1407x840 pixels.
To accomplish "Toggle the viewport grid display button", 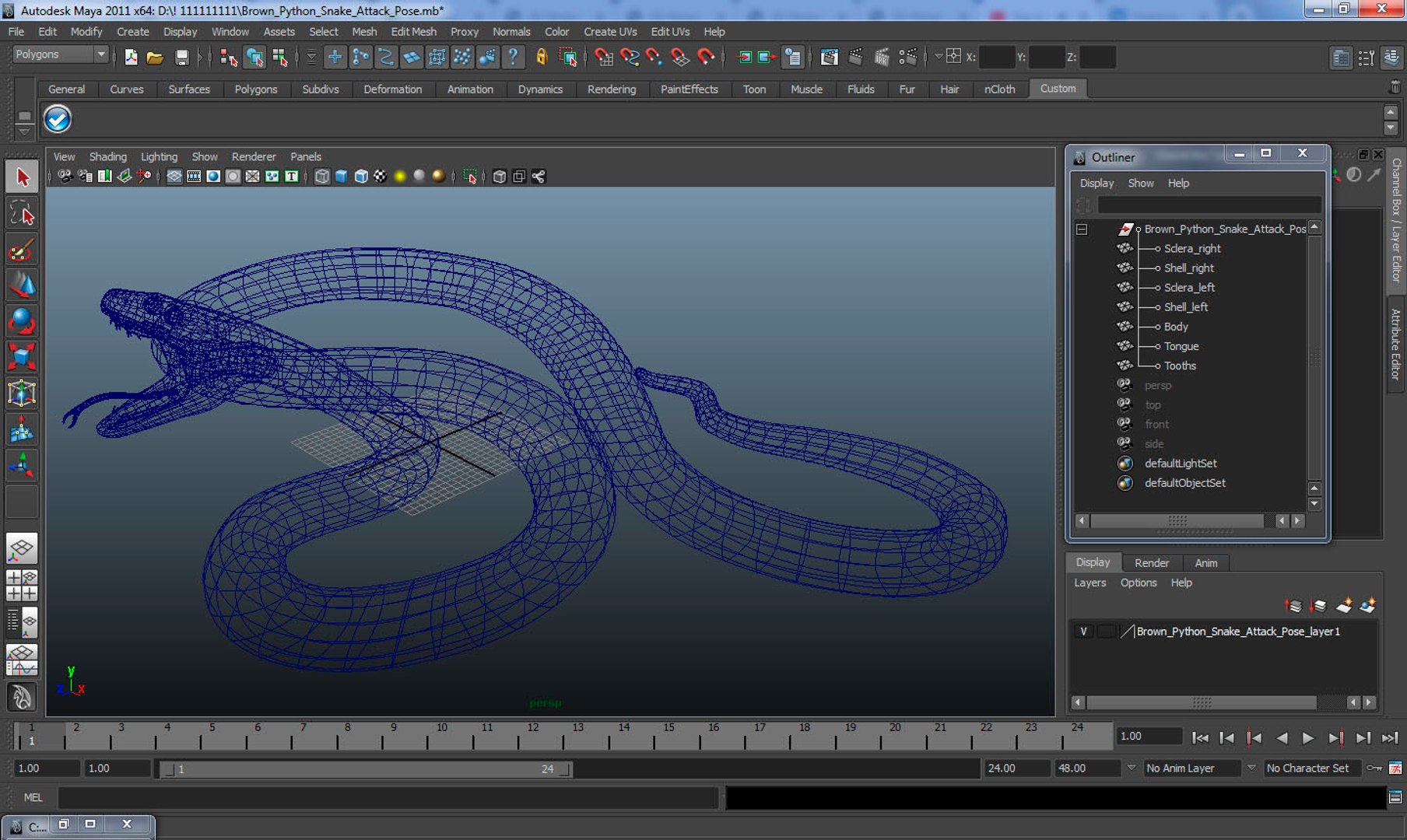I will point(174,177).
